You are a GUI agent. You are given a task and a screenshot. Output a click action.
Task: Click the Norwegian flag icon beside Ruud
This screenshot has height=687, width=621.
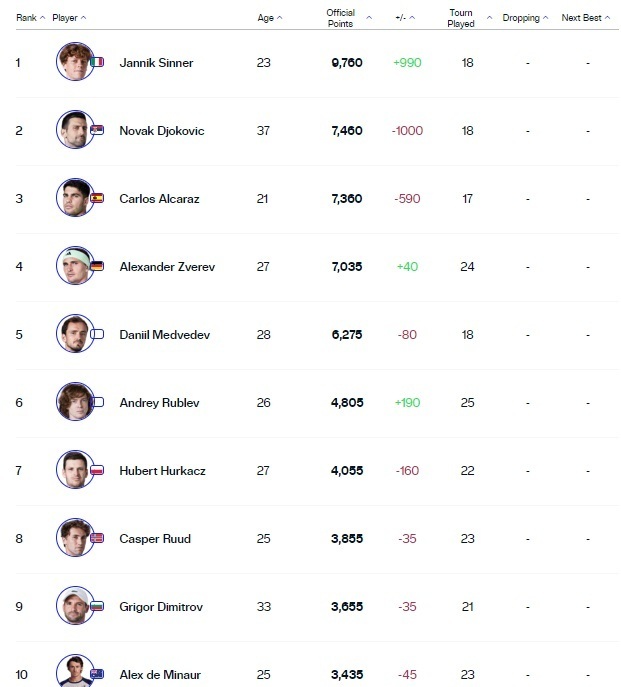pyautogui.click(x=97, y=538)
